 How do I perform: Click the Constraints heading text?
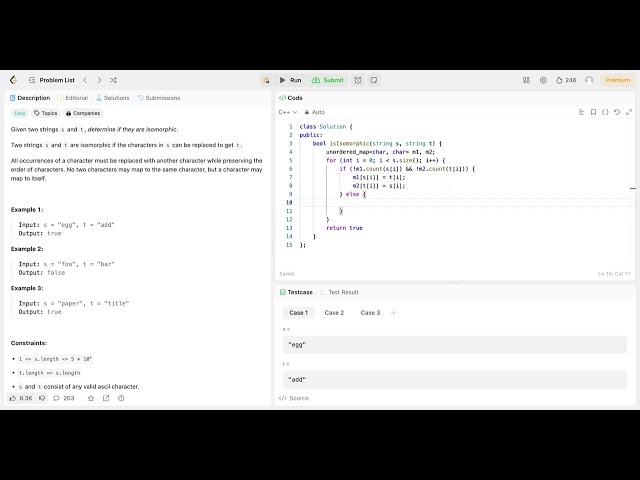(x=29, y=343)
